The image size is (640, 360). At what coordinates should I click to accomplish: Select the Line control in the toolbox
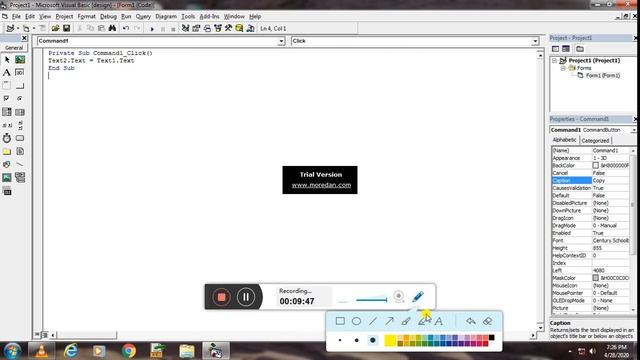coord(20,164)
